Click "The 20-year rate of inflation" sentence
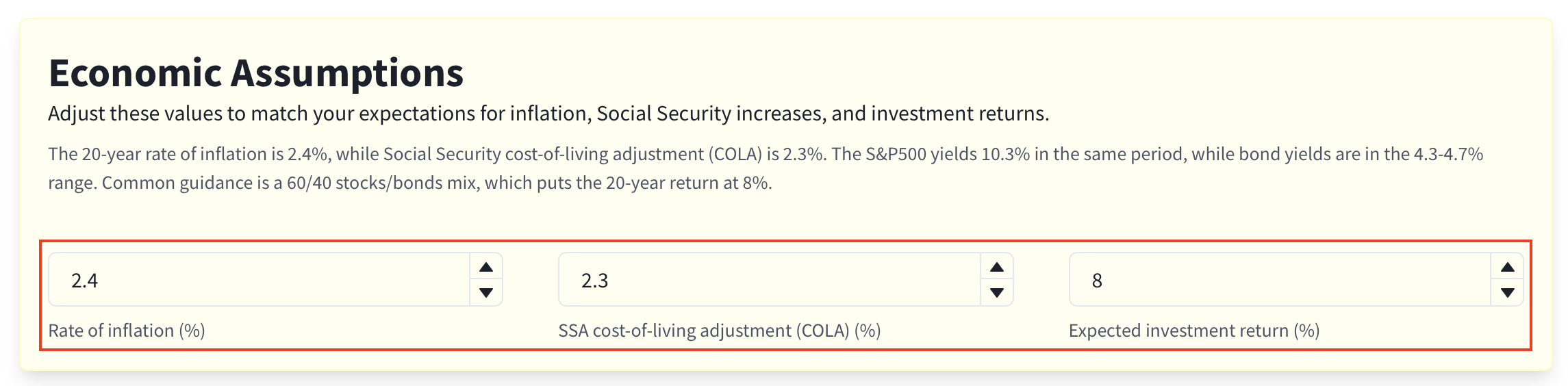Image resolution: width=1568 pixels, height=386 pixels. [164, 154]
